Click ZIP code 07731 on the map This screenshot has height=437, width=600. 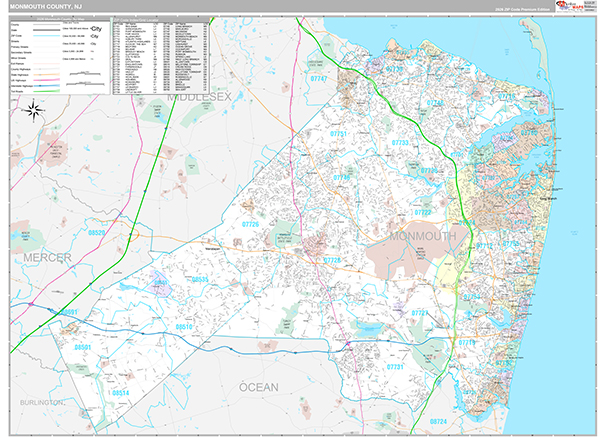(393, 367)
